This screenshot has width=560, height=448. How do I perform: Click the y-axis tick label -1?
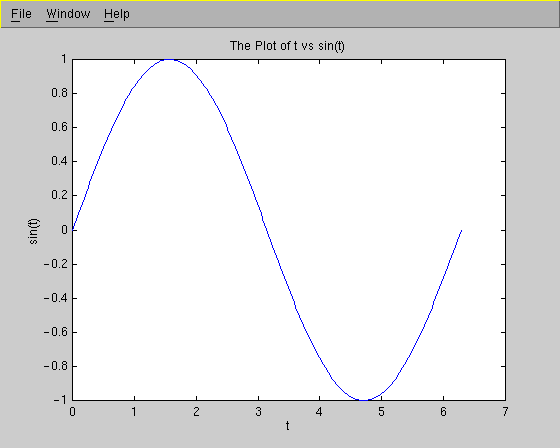(x=60, y=400)
